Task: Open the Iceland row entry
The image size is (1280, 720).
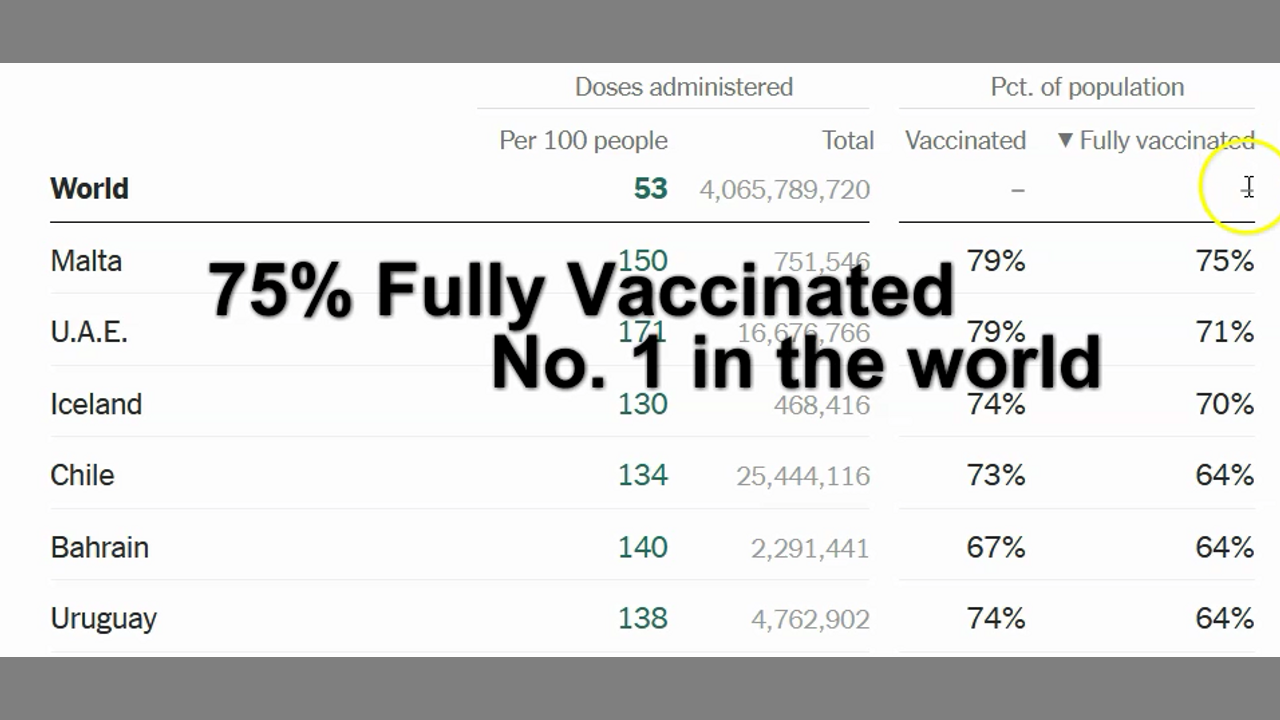Action: pyautogui.click(x=96, y=404)
